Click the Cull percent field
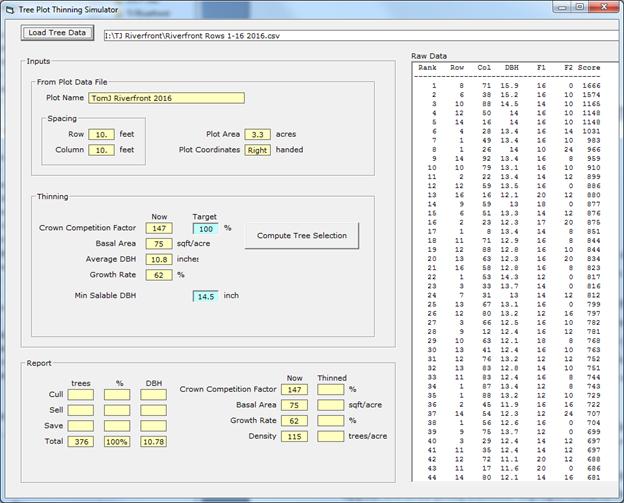 pos(117,395)
